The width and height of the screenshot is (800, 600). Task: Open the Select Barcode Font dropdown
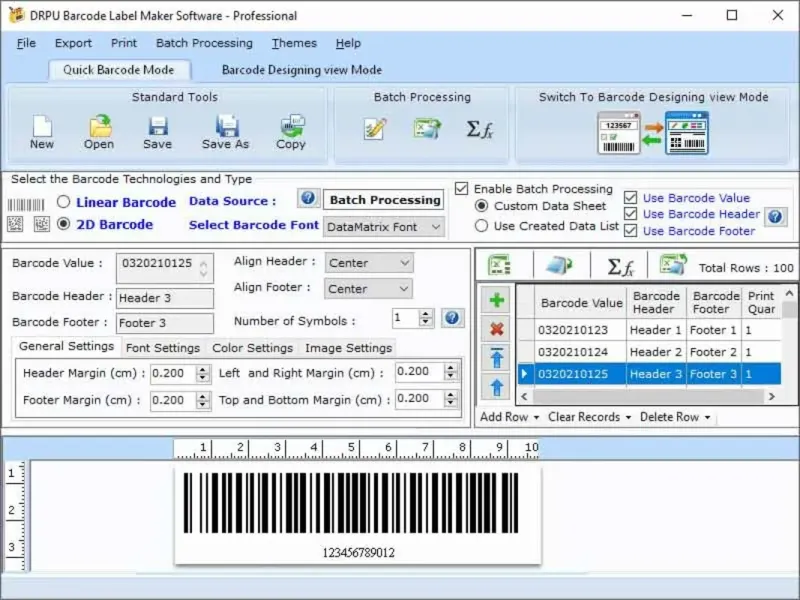tap(384, 227)
